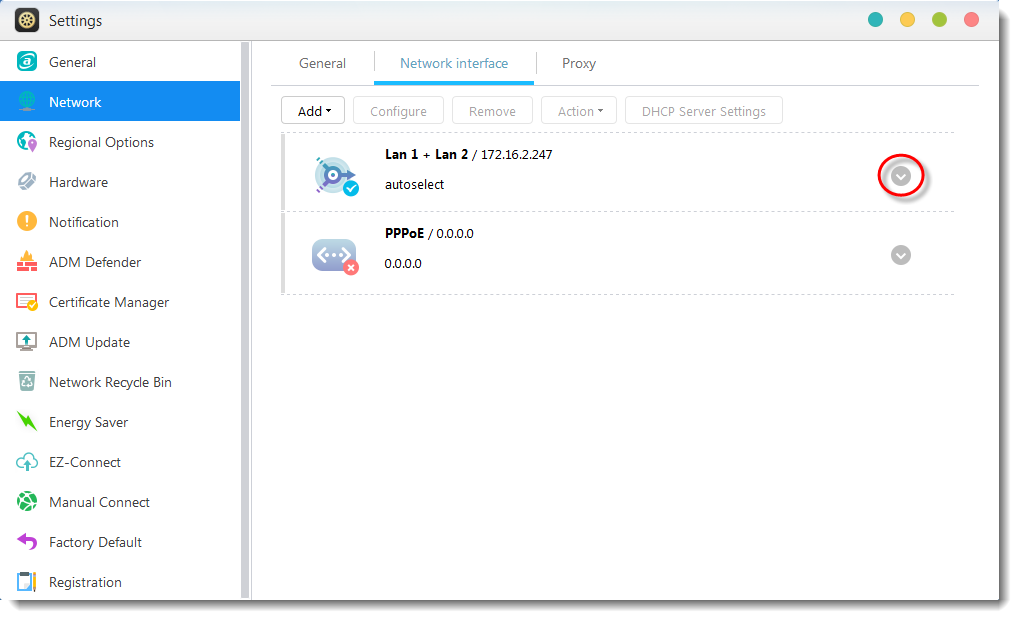The width and height of the screenshot is (1019, 620).
Task: Click the ADM Update monitor icon
Action: (27, 341)
